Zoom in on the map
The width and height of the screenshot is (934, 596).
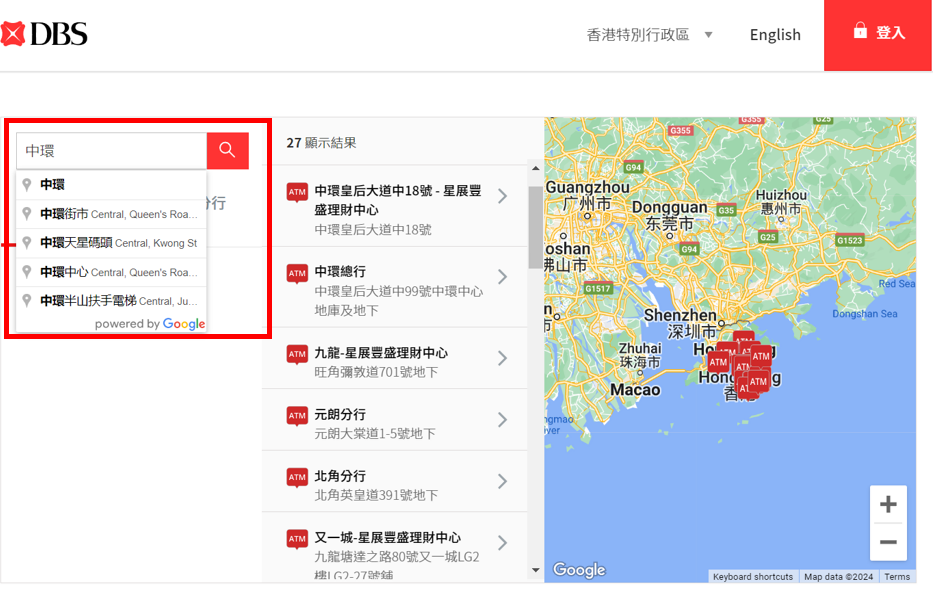point(887,505)
